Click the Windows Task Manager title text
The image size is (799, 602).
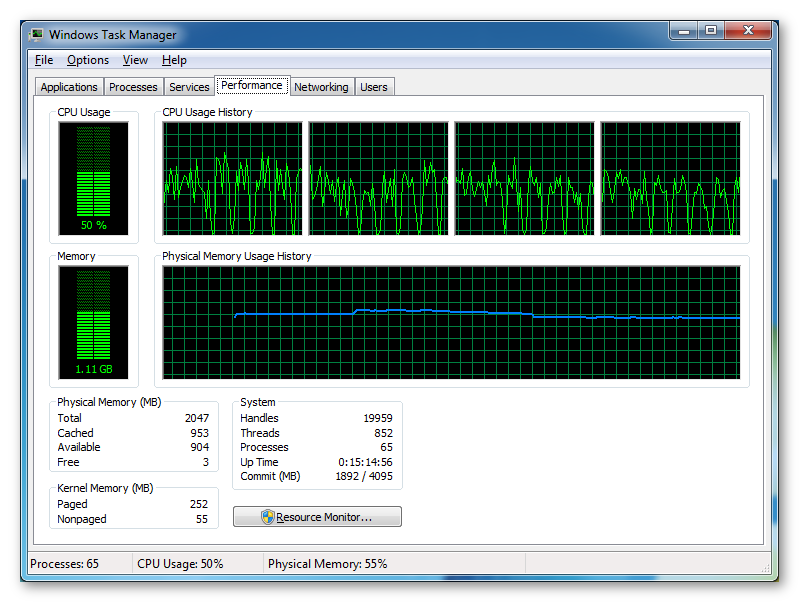click(113, 35)
